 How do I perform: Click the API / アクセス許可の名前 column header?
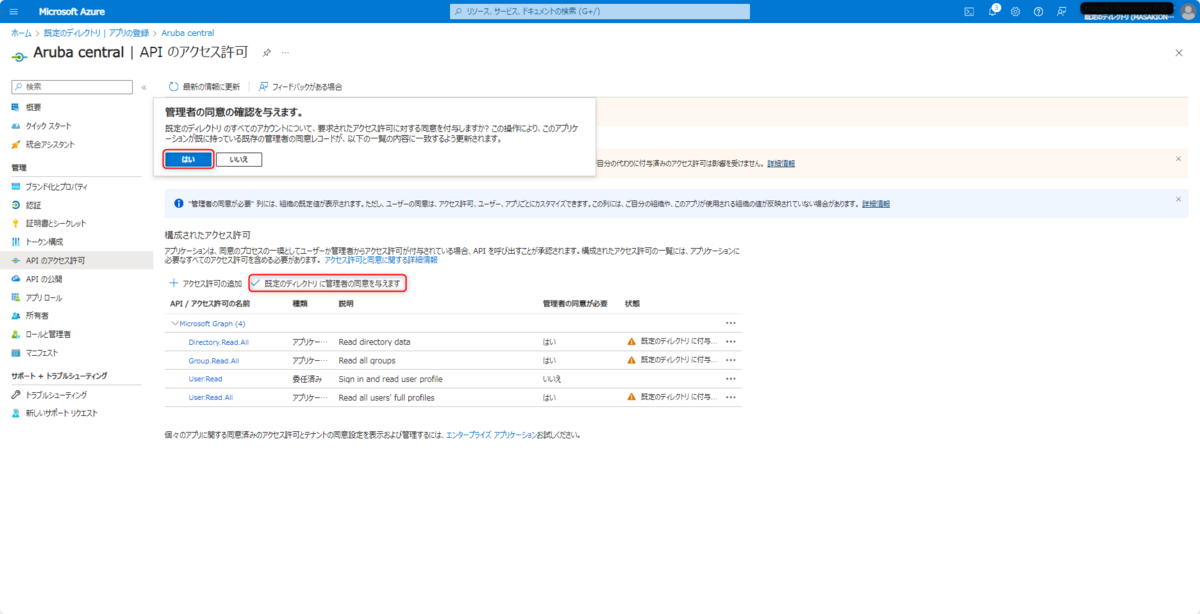(x=210, y=303)
